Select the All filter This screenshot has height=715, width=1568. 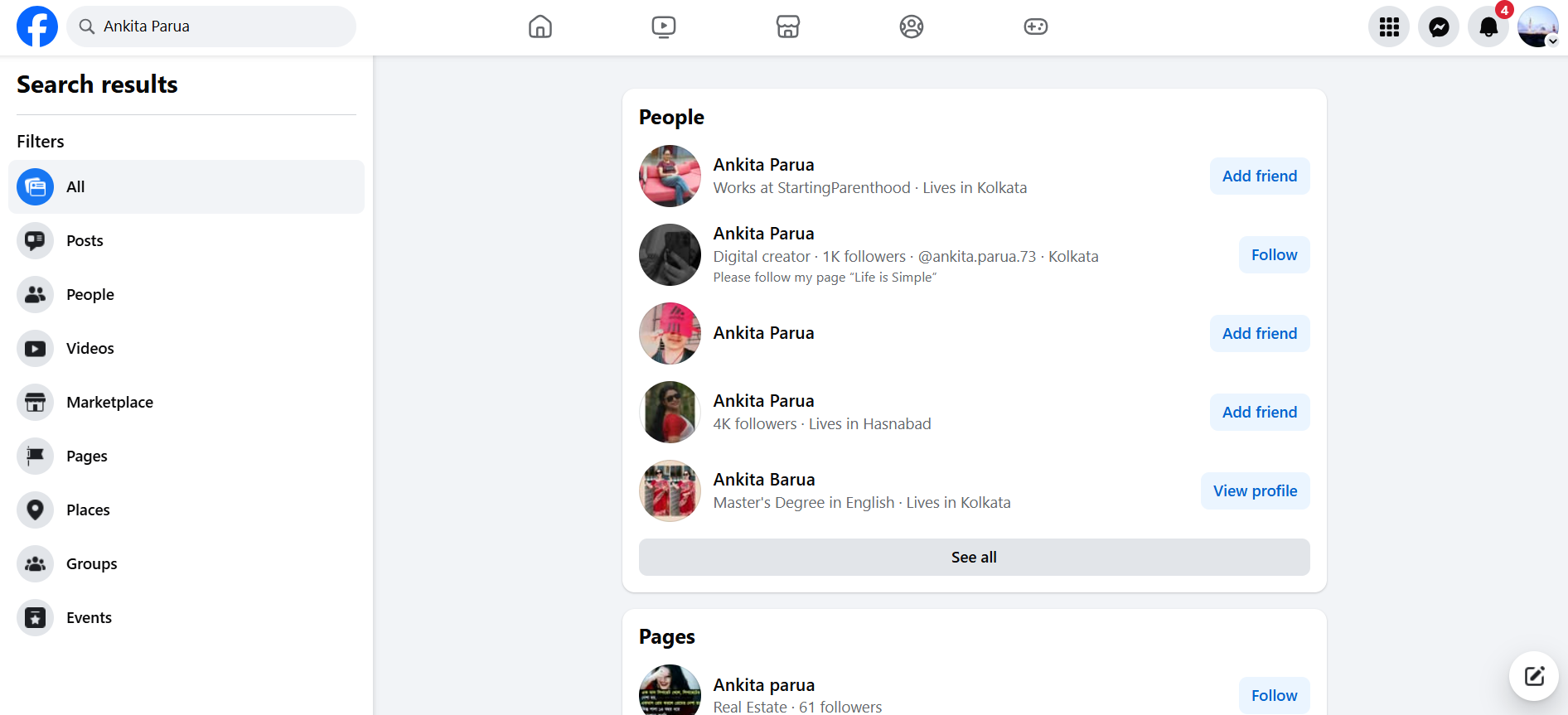tap(186, 187)
